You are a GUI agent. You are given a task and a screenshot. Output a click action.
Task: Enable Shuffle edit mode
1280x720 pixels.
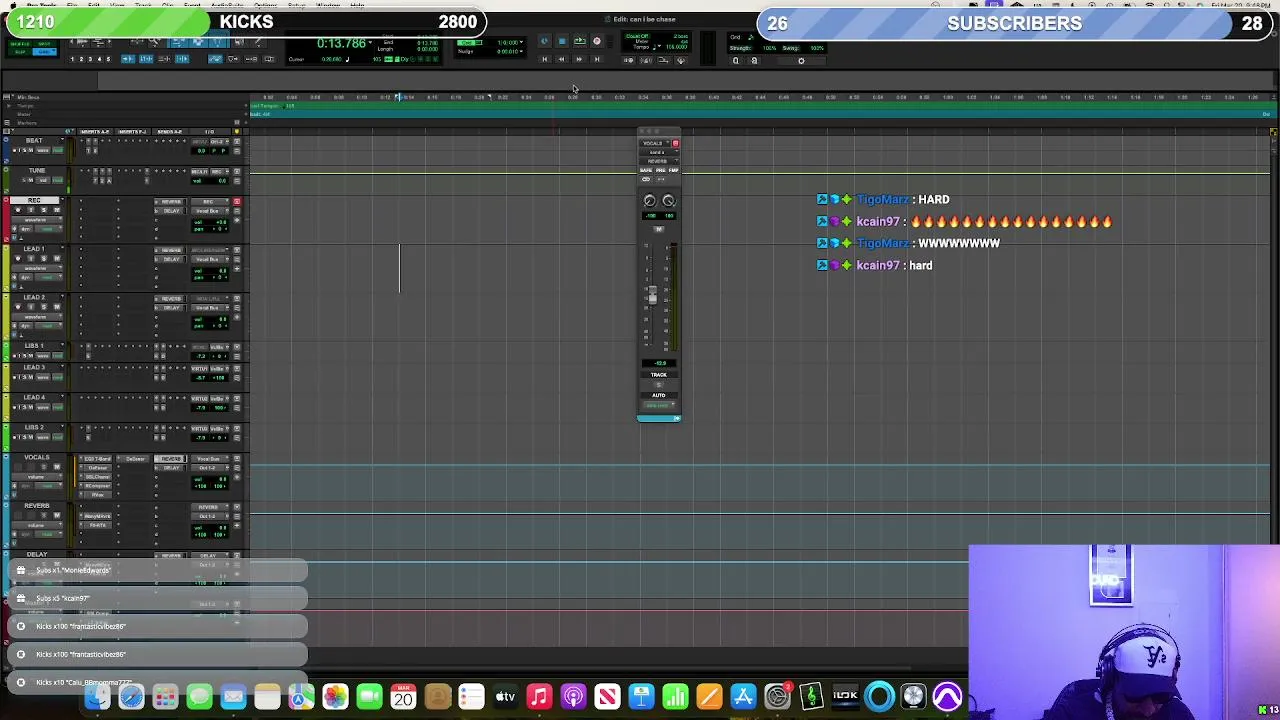point(21,44)
